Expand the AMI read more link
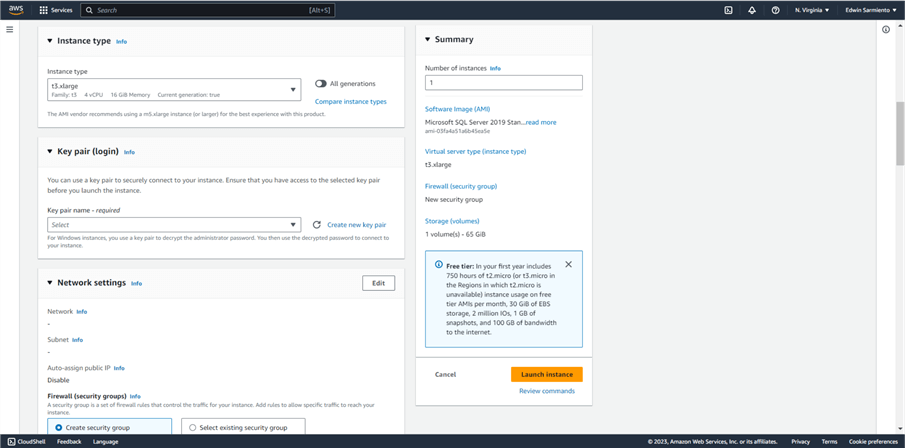This screenshot has height=448, width=905. click(541, 122)
